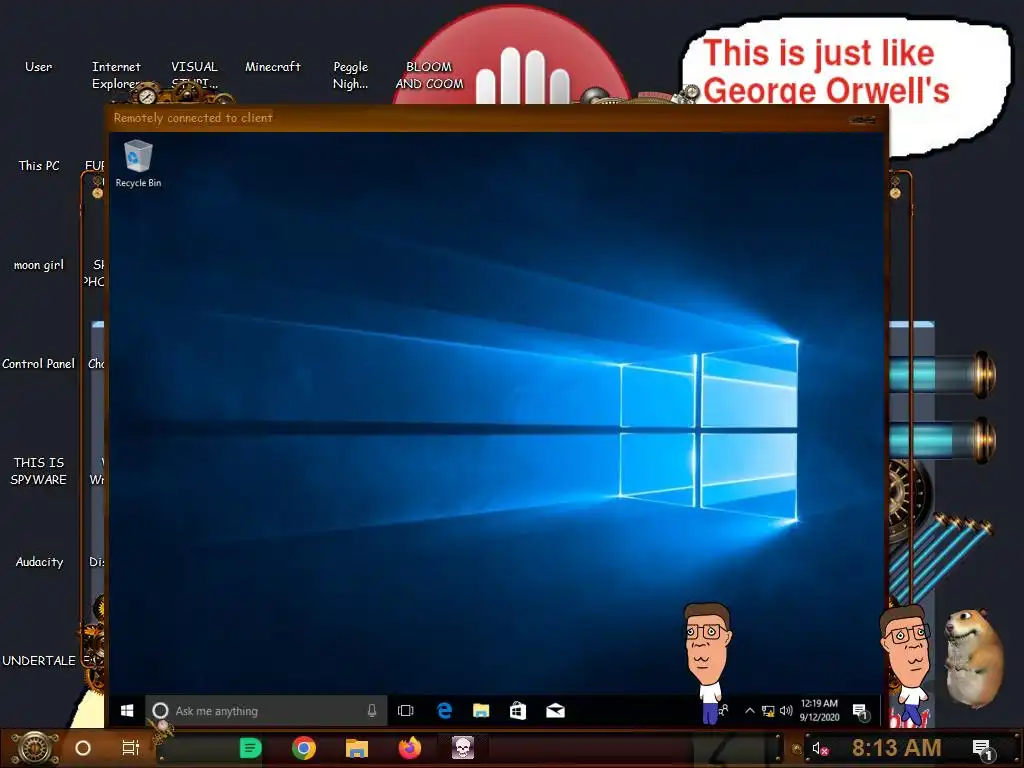The image size is (1024, 768).
Task: Open the host clock showing 8:13 AM
Action: pos(897,748)
